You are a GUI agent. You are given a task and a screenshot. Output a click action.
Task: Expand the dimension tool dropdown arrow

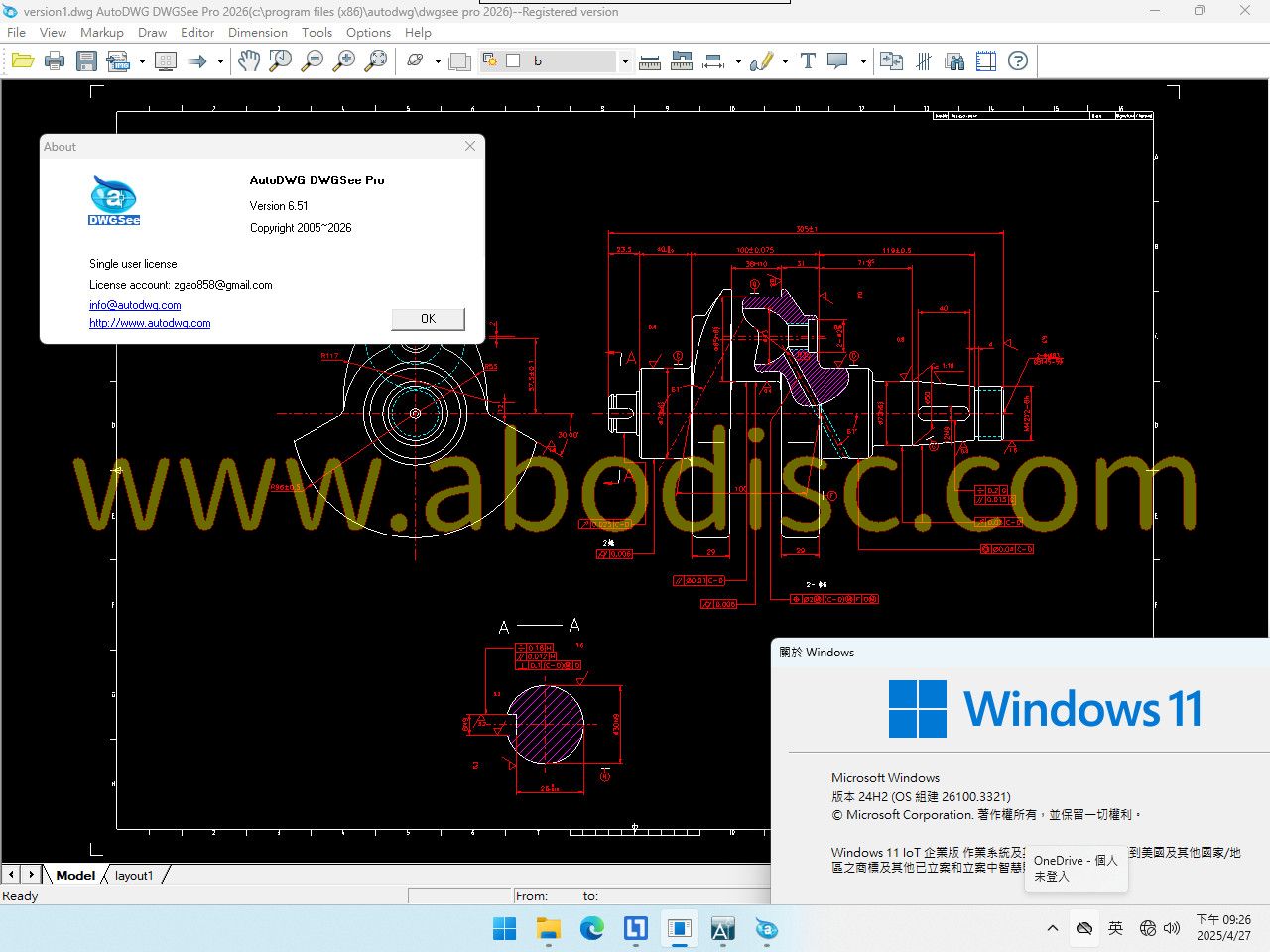738,61
